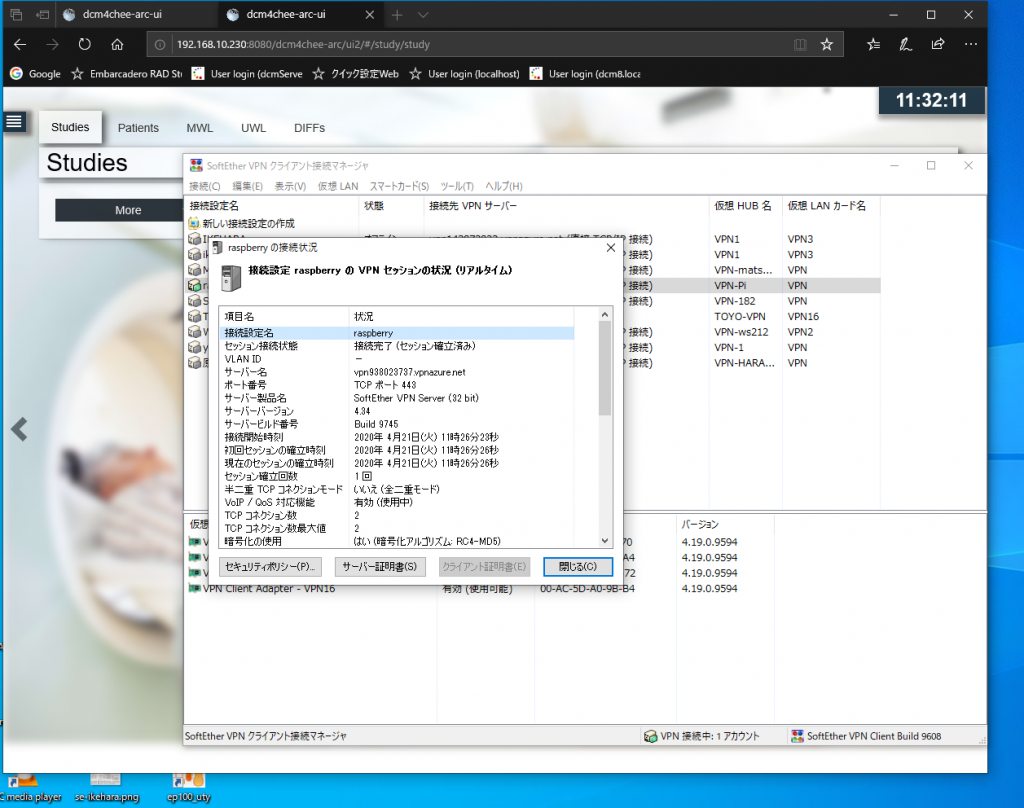Open the favorites hub icon
Viewport: 1024px width, 808px height.
tap(873, 44)
